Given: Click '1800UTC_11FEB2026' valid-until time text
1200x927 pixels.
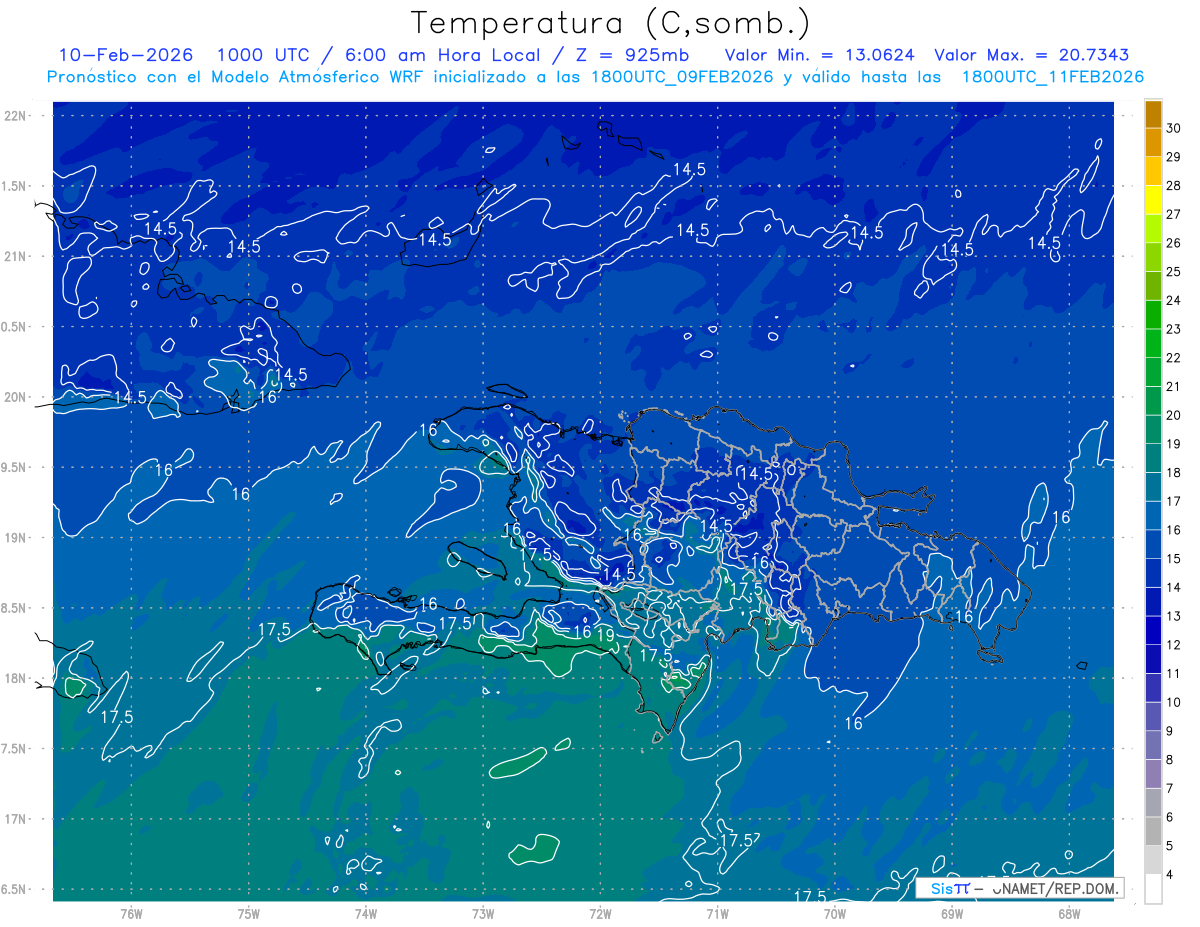Looking at the screenshot, I should [1052, 77].
